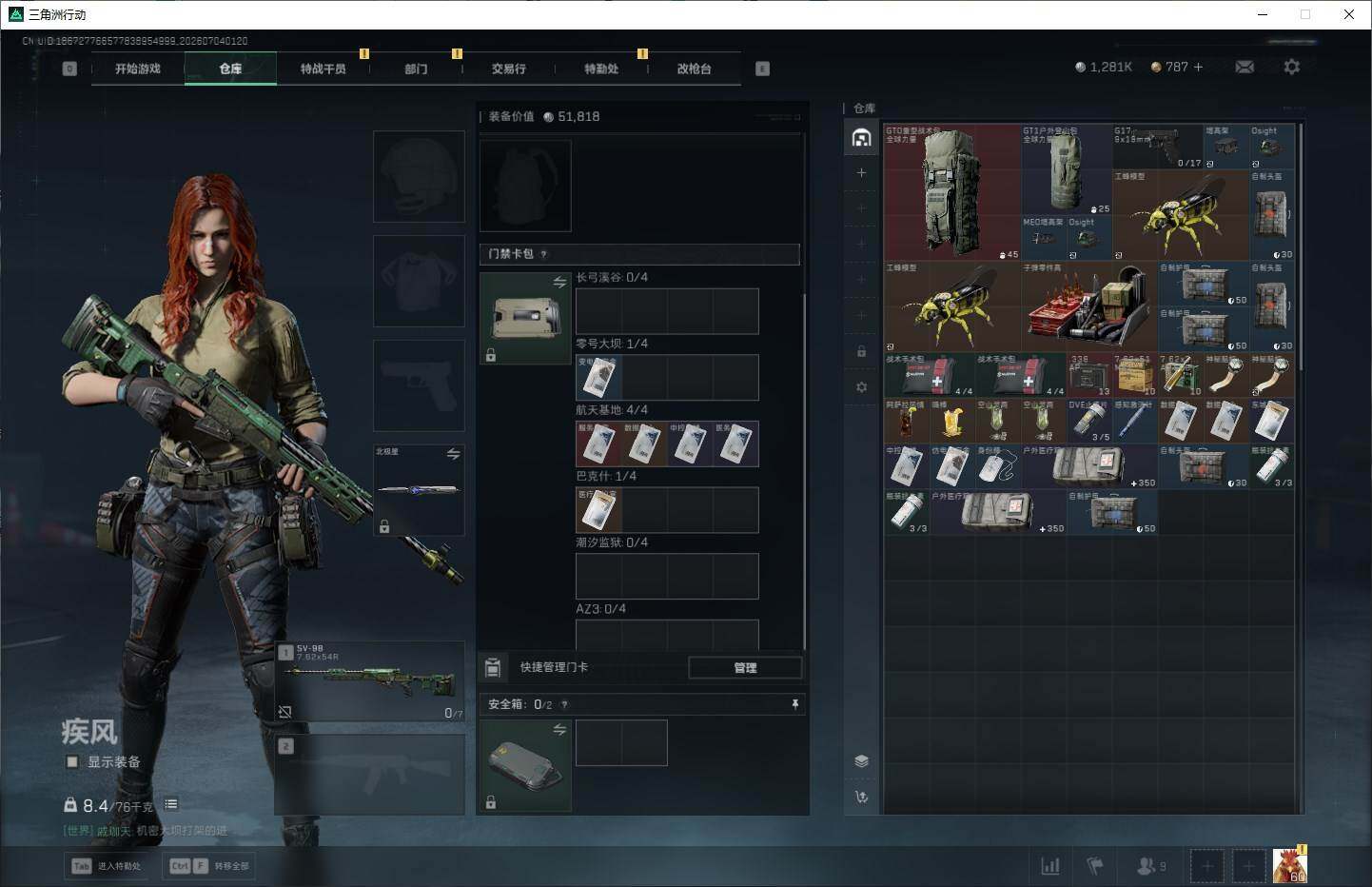This screenshot has width=1372, height=887.
Task: Open the 门禁卡包 help question mark
Action: [x=544, y=254]
